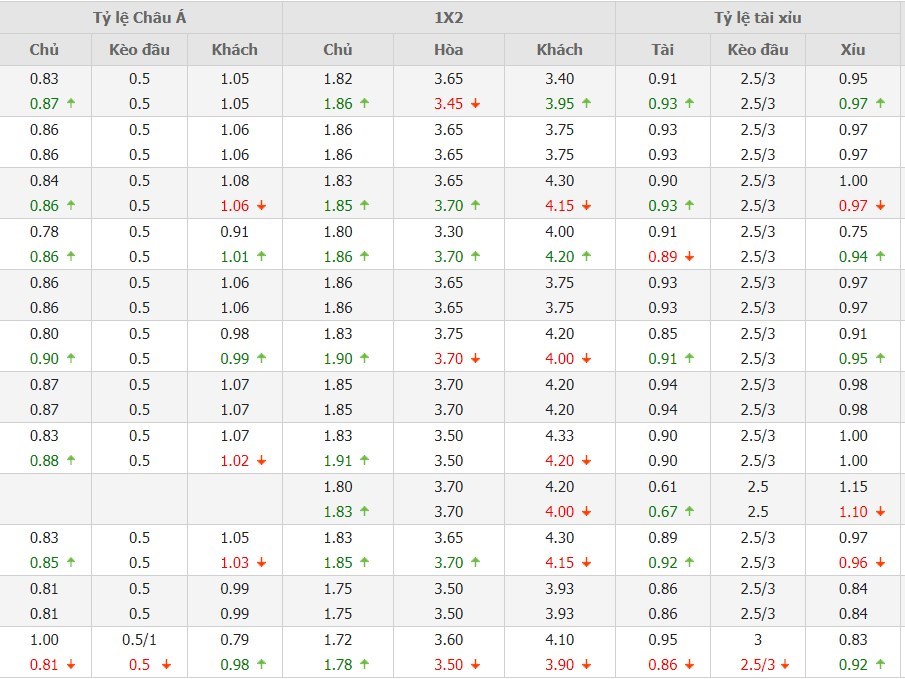This screenshot has width=905, height=679.
Task: Click the red down arrow beside 0.81
Action: coord(71,664)
